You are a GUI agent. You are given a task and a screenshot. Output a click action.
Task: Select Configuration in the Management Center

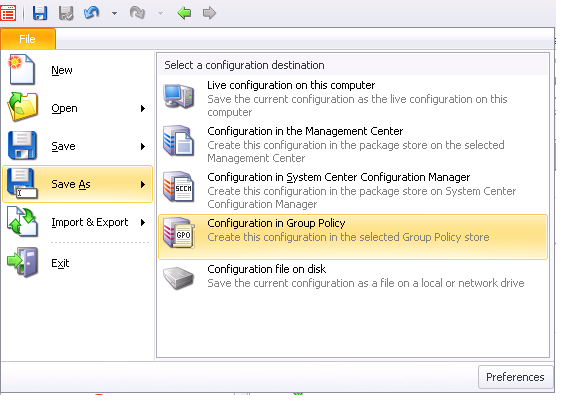click(353, 144)
